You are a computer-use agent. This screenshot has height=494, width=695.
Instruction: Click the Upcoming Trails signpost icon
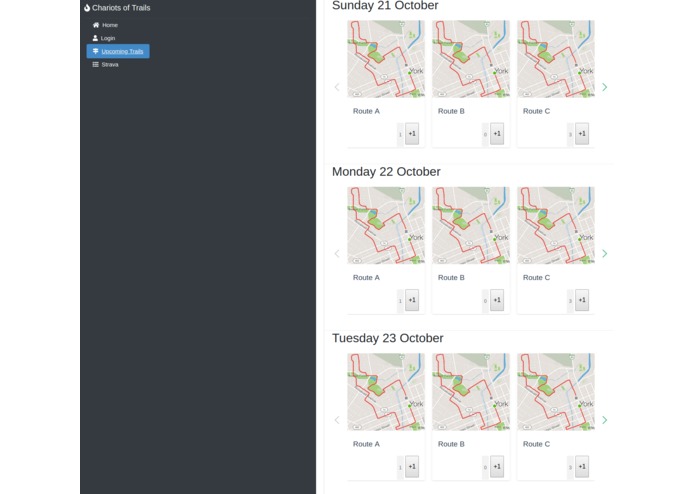pos(95,51)
